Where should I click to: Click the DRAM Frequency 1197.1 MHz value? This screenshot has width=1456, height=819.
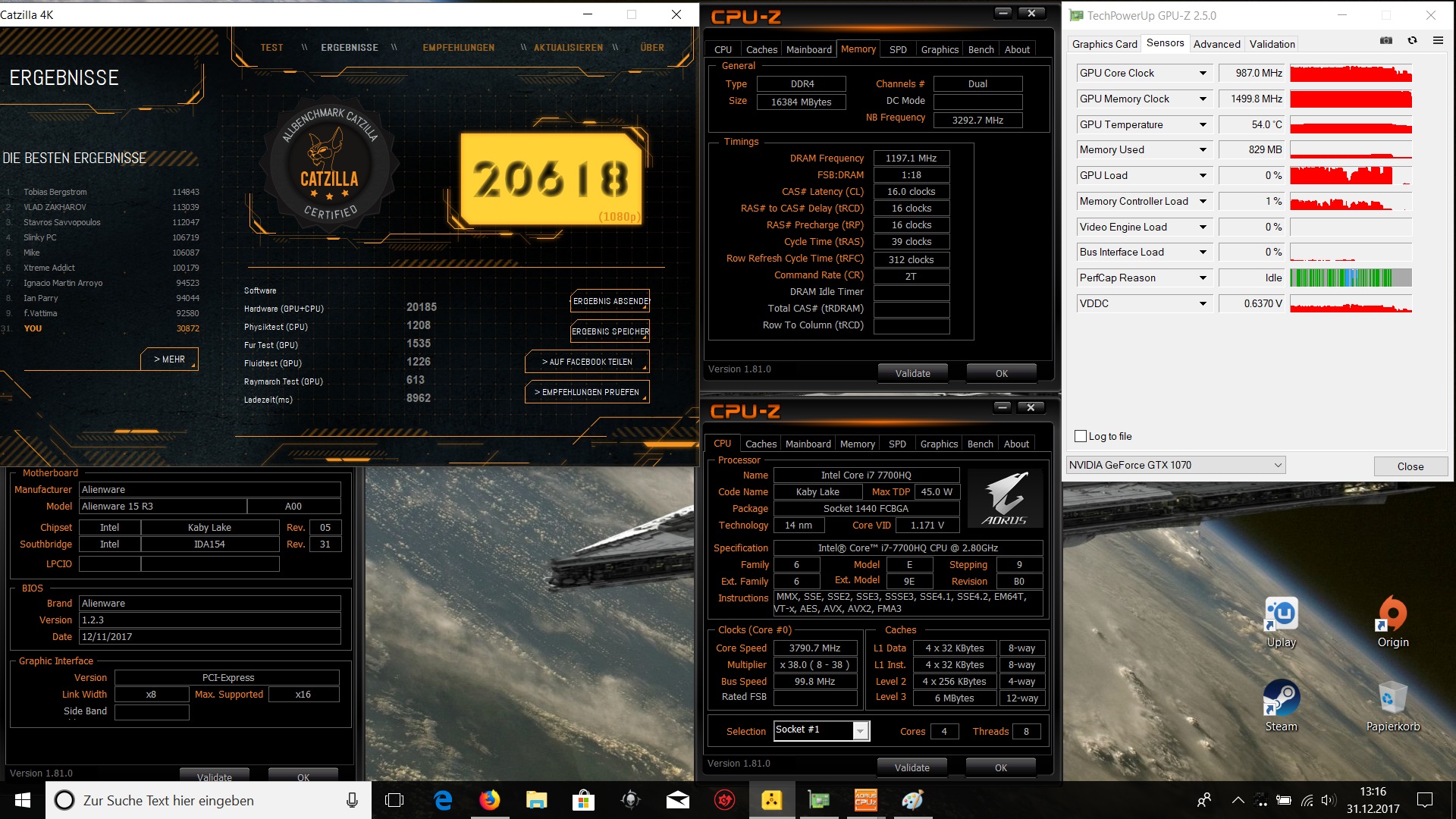pos(912,158)
